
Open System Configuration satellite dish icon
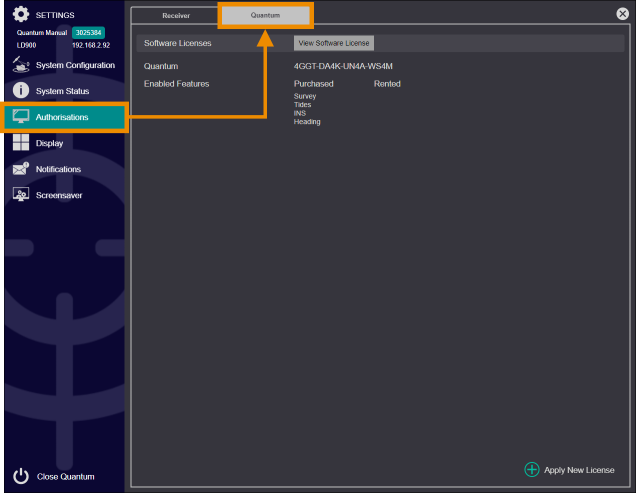[21, 65]
